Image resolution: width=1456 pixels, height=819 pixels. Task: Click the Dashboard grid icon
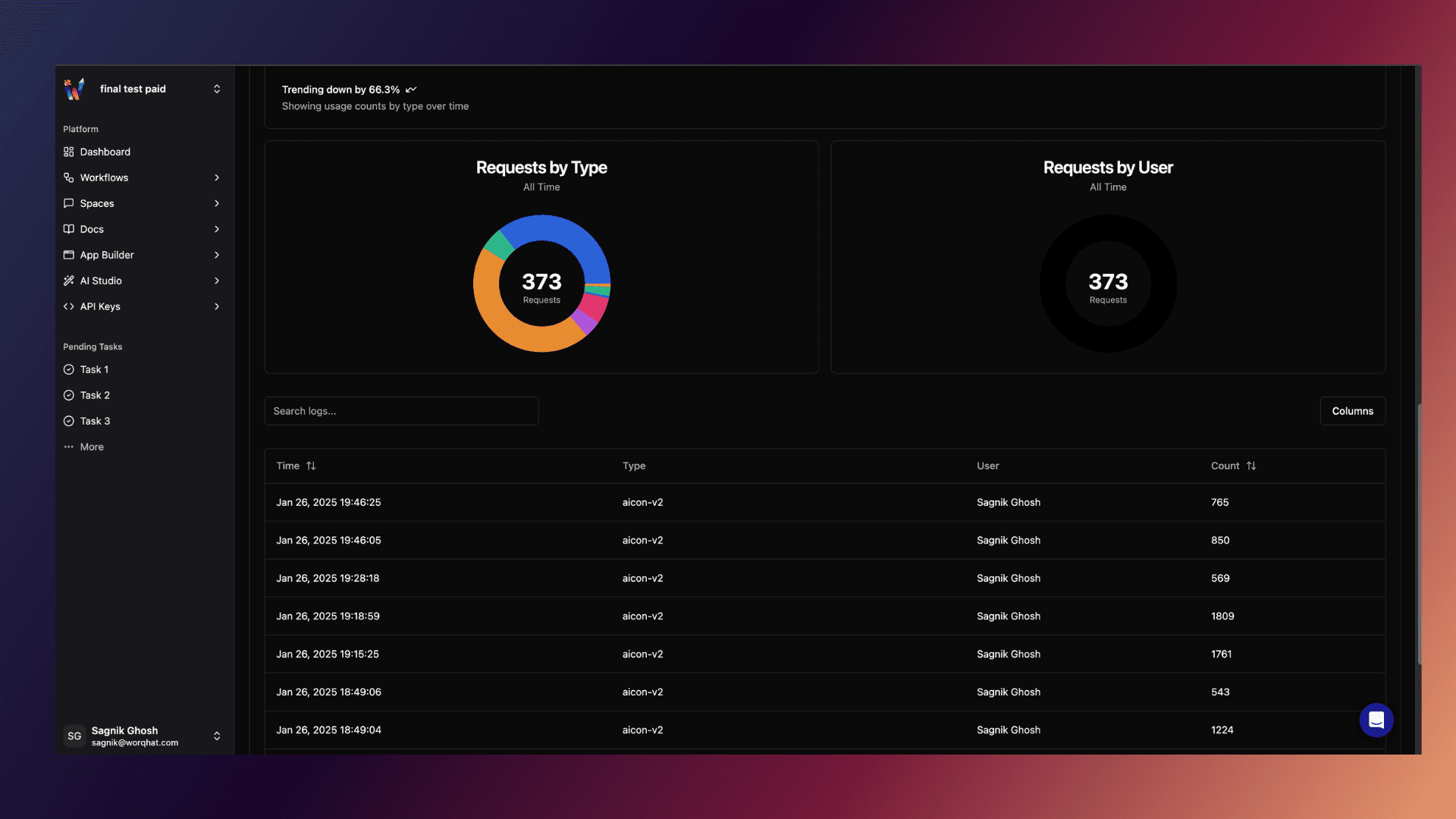[68, 152]
